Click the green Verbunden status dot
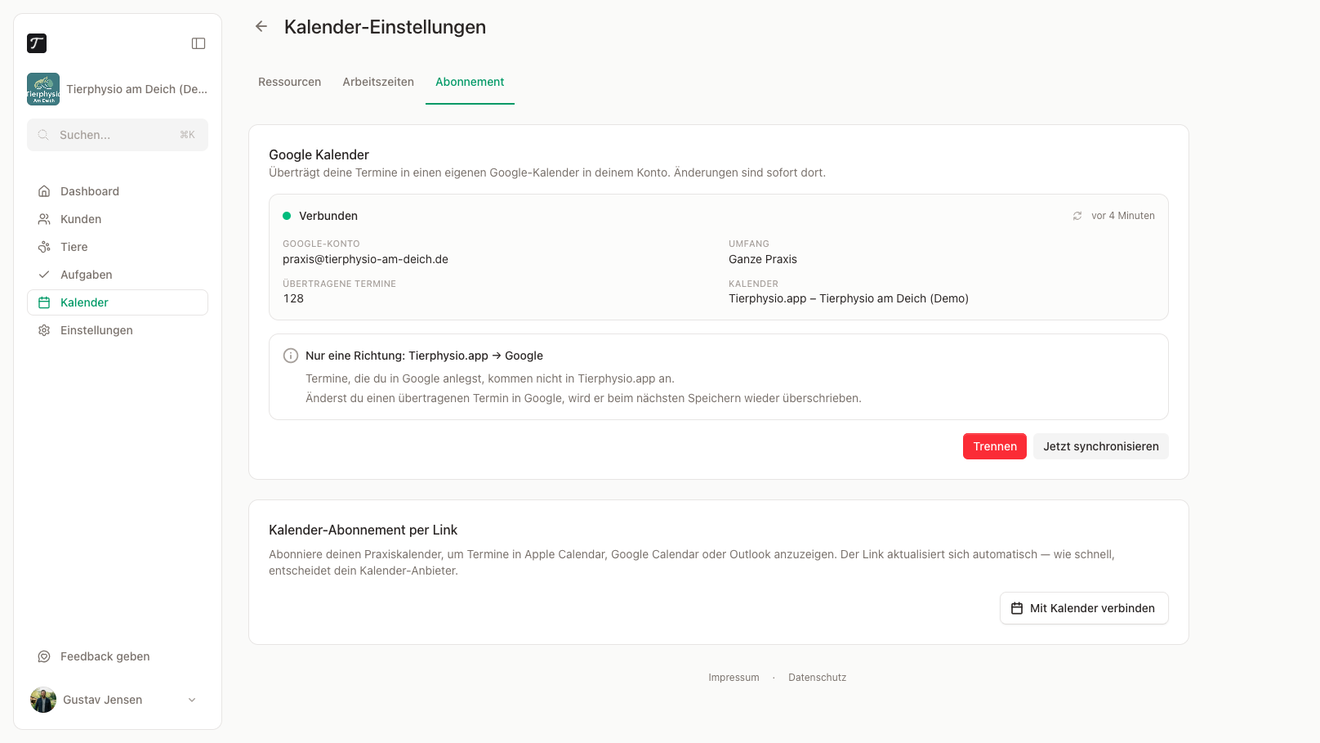Image resolution: width=1320 pixels, height=743 pixels. tap(287, 216)
